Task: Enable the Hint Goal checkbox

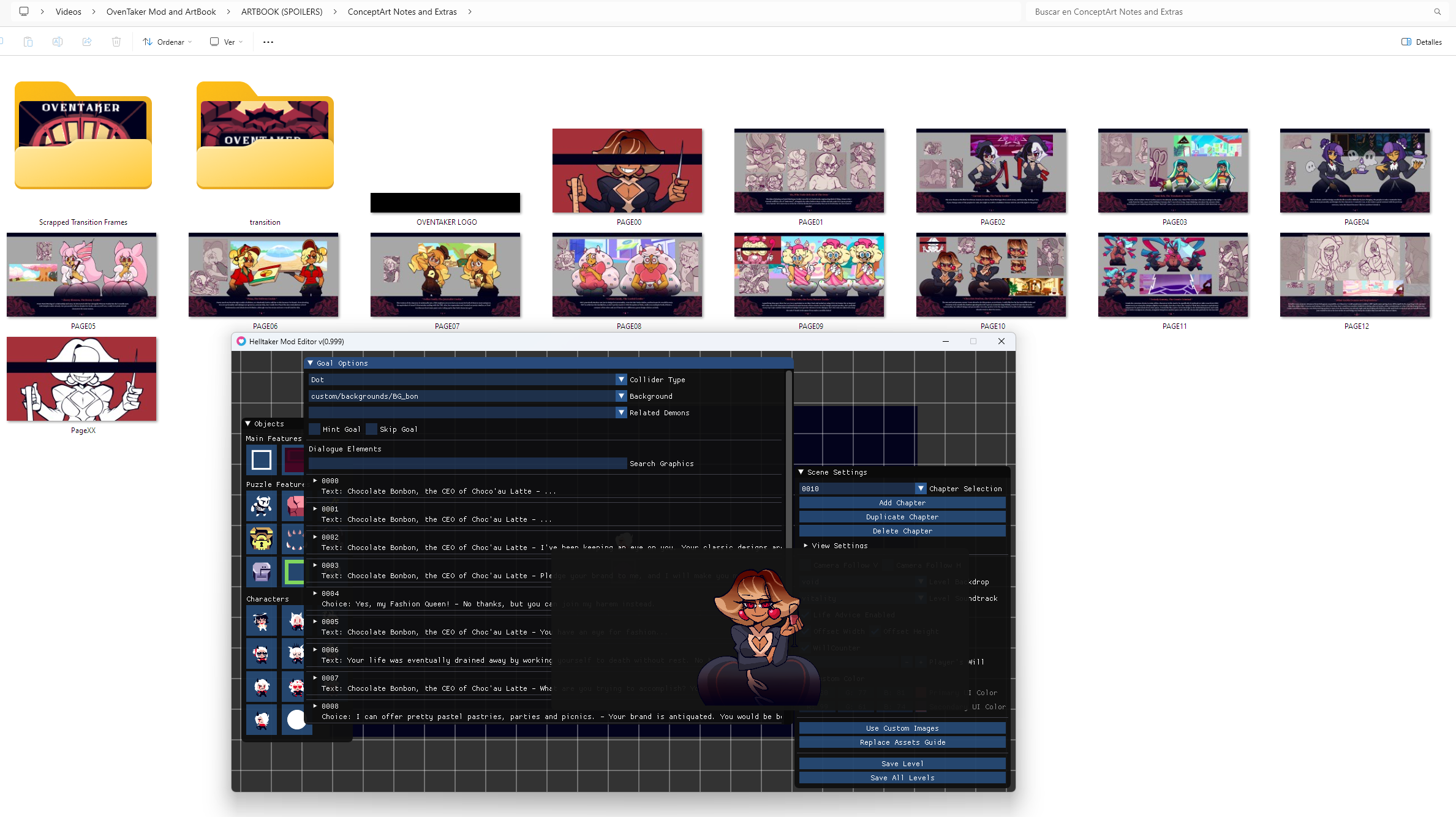Action: pos(315,429)
